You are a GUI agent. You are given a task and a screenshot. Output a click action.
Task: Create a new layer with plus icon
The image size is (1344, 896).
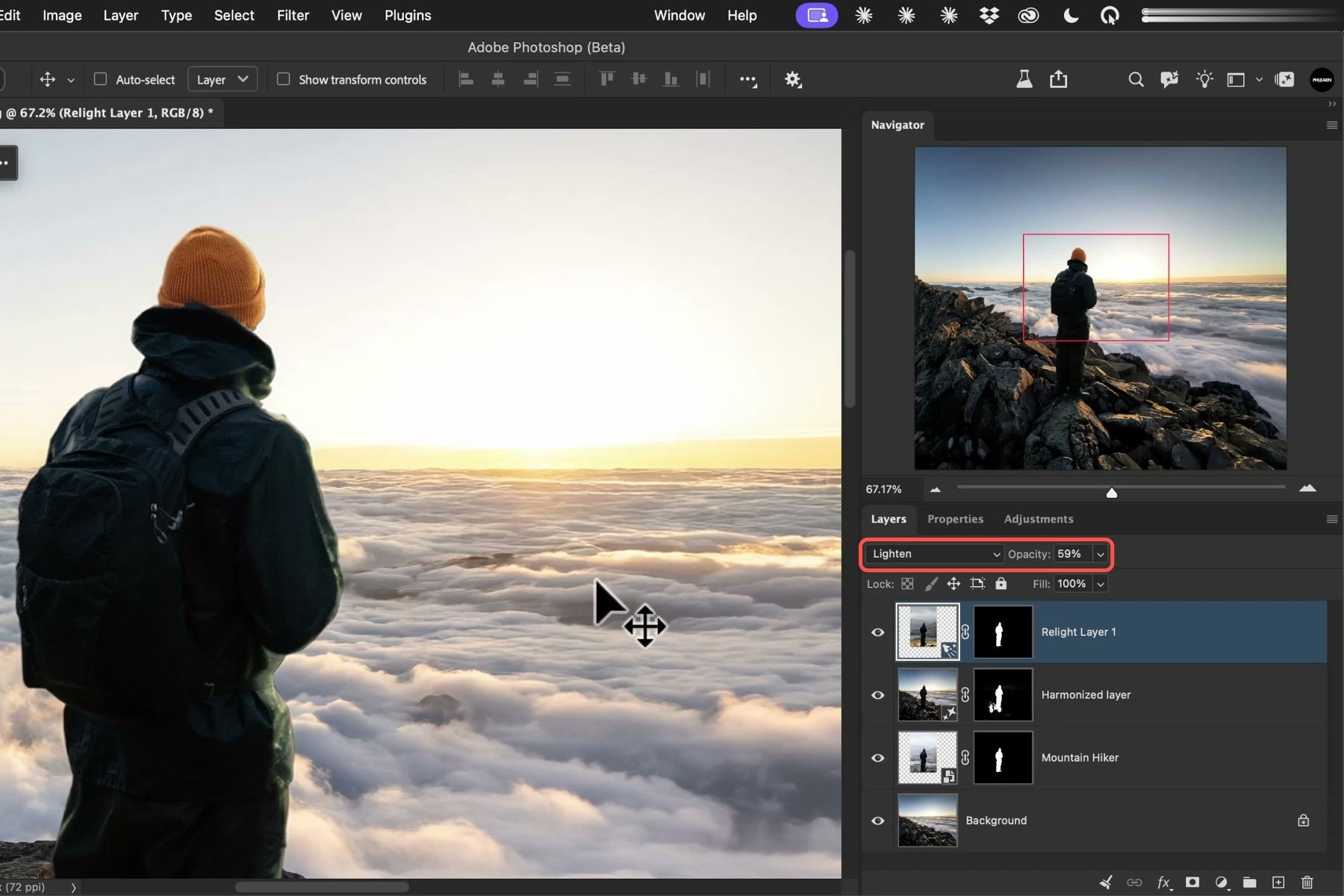point(1278,883)
